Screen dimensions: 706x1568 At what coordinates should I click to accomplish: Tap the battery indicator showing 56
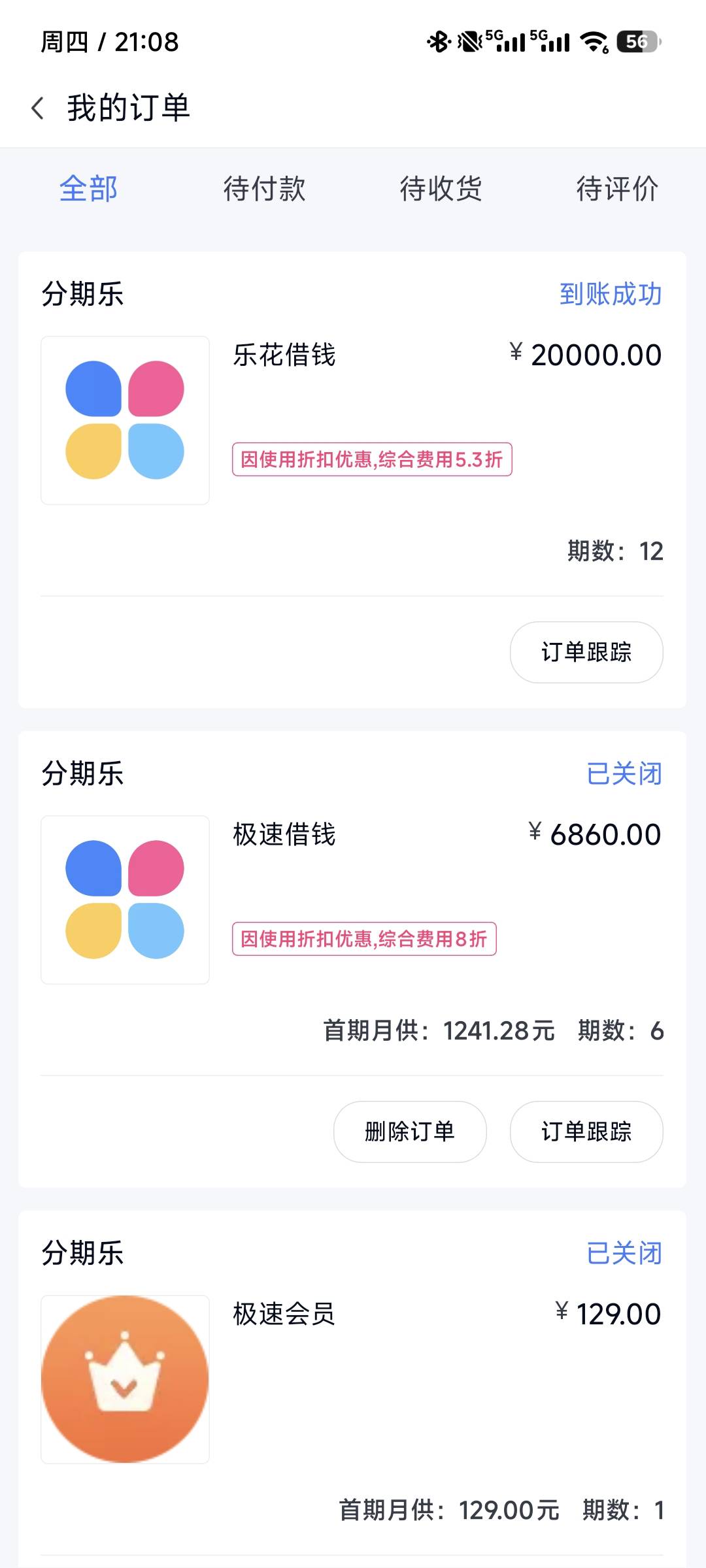click(639, 42)
